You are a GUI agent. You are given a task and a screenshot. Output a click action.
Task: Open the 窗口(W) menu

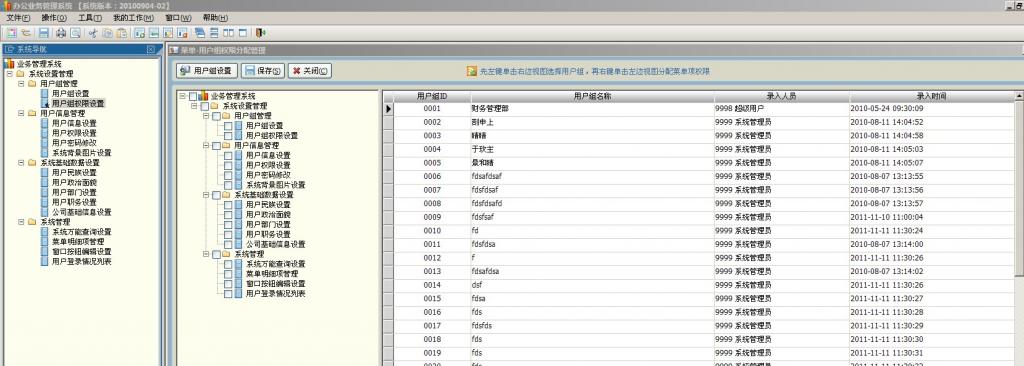(x=178, y=18)
